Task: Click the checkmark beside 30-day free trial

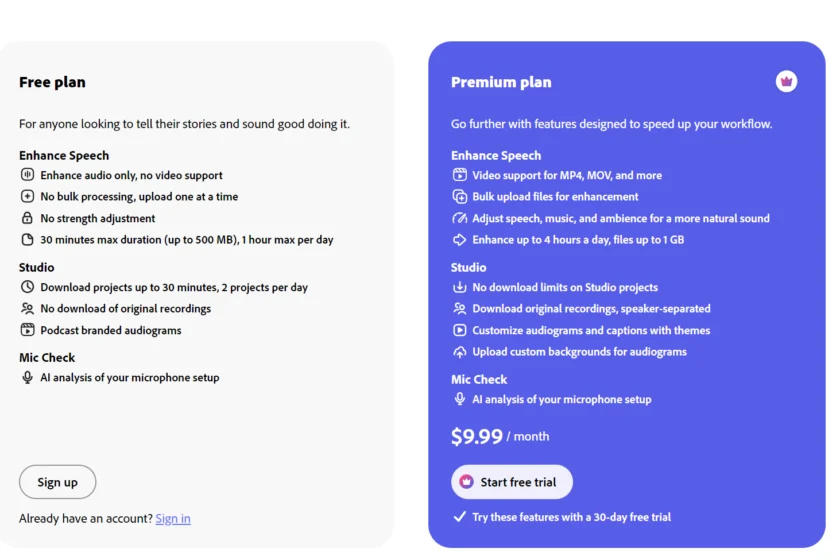Action: [459, 517]
